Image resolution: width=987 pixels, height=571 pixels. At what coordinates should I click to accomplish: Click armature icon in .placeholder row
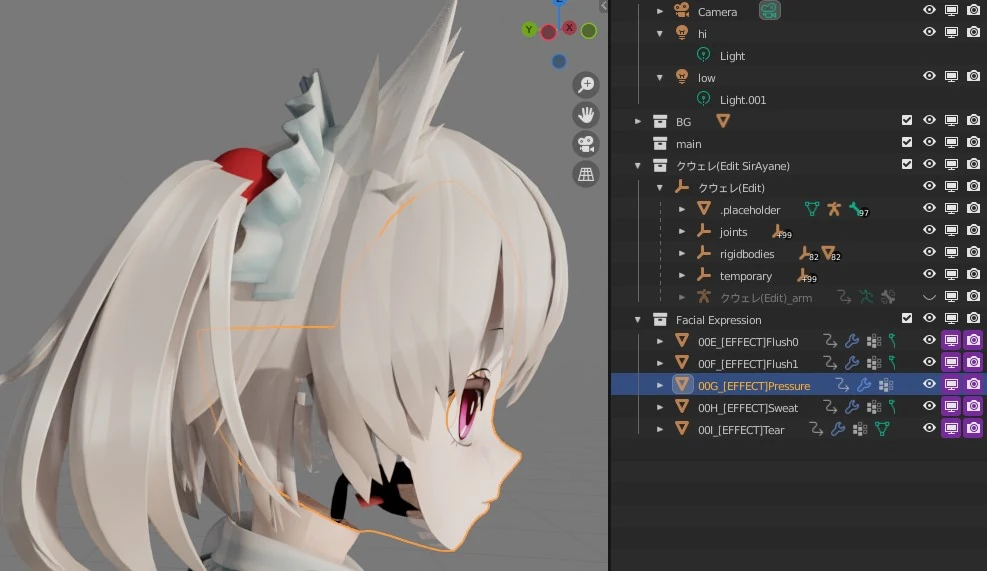coord(834,208)
